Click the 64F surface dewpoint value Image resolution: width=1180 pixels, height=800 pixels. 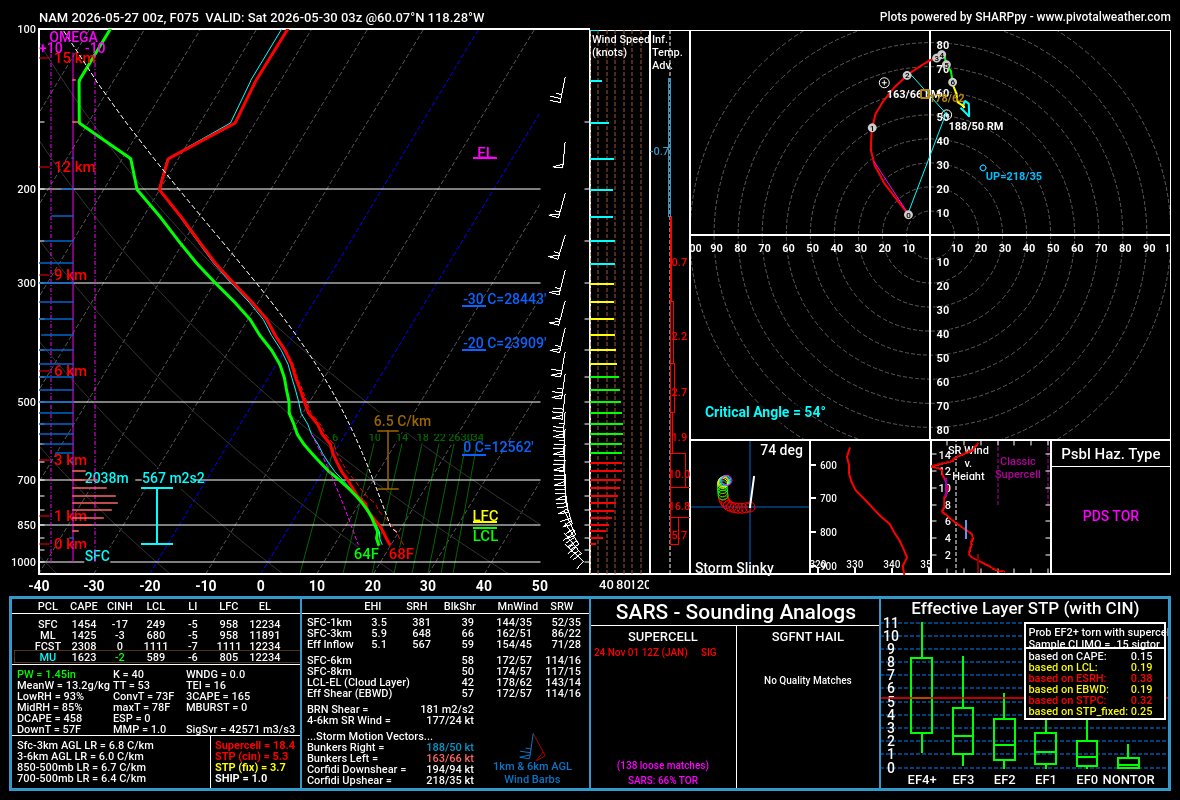point(366,554)
